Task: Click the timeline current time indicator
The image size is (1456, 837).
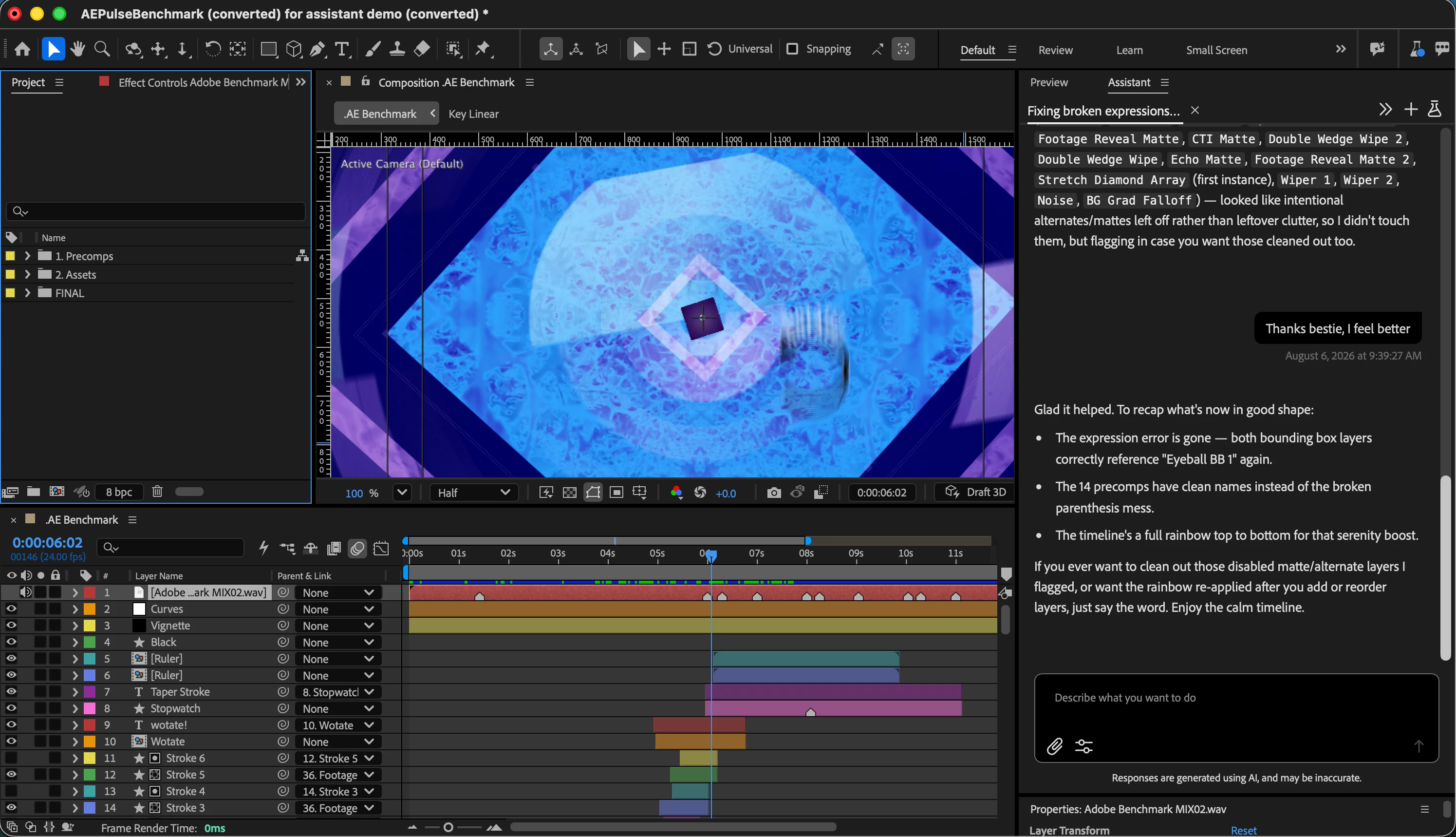Action: tap(711, 555)
